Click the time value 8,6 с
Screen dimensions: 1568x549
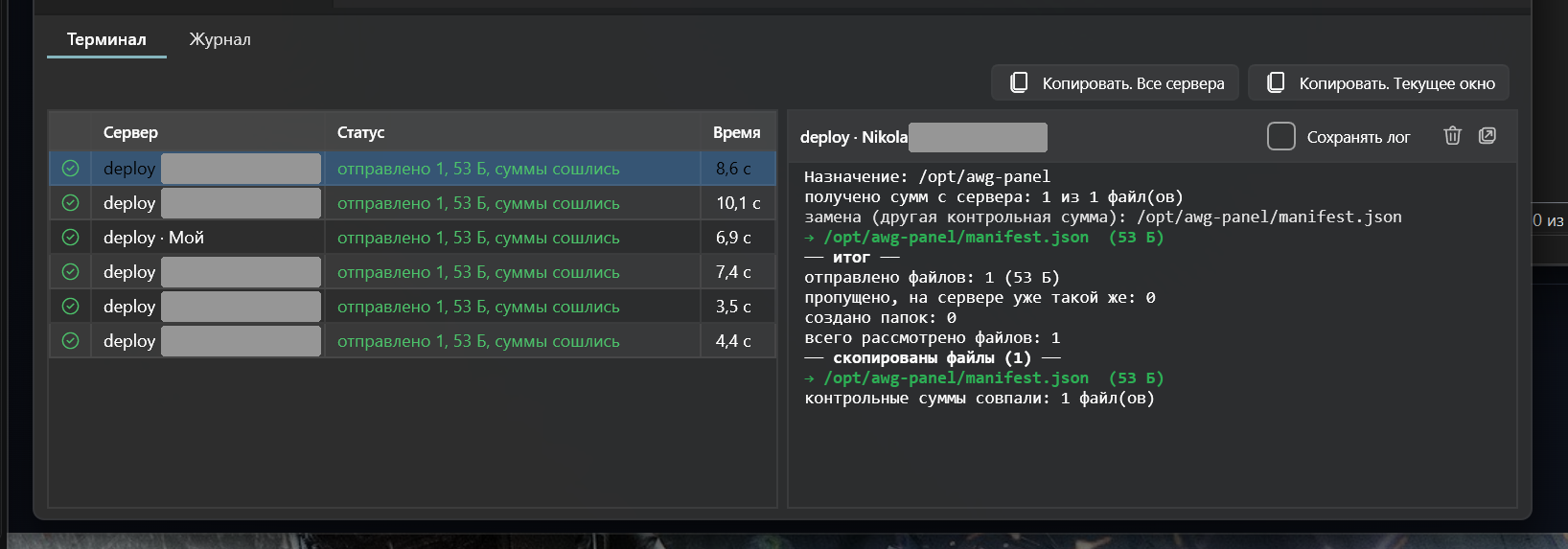coord(733,169)
